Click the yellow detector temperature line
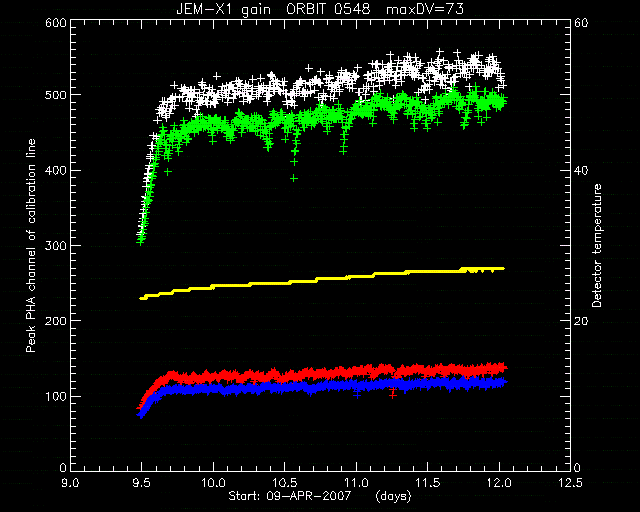The height and width of the screenshot is (512, 640). tap(322, 283)
